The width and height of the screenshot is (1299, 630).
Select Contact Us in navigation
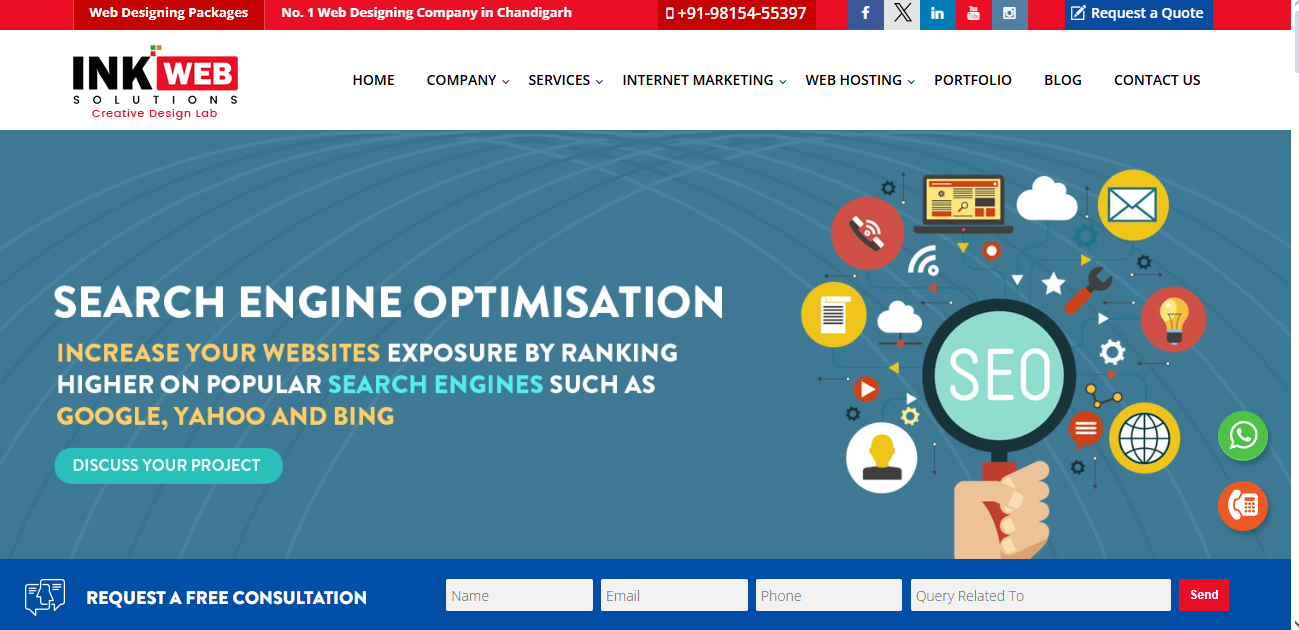pyautogui.click(x=1157, y=80)
